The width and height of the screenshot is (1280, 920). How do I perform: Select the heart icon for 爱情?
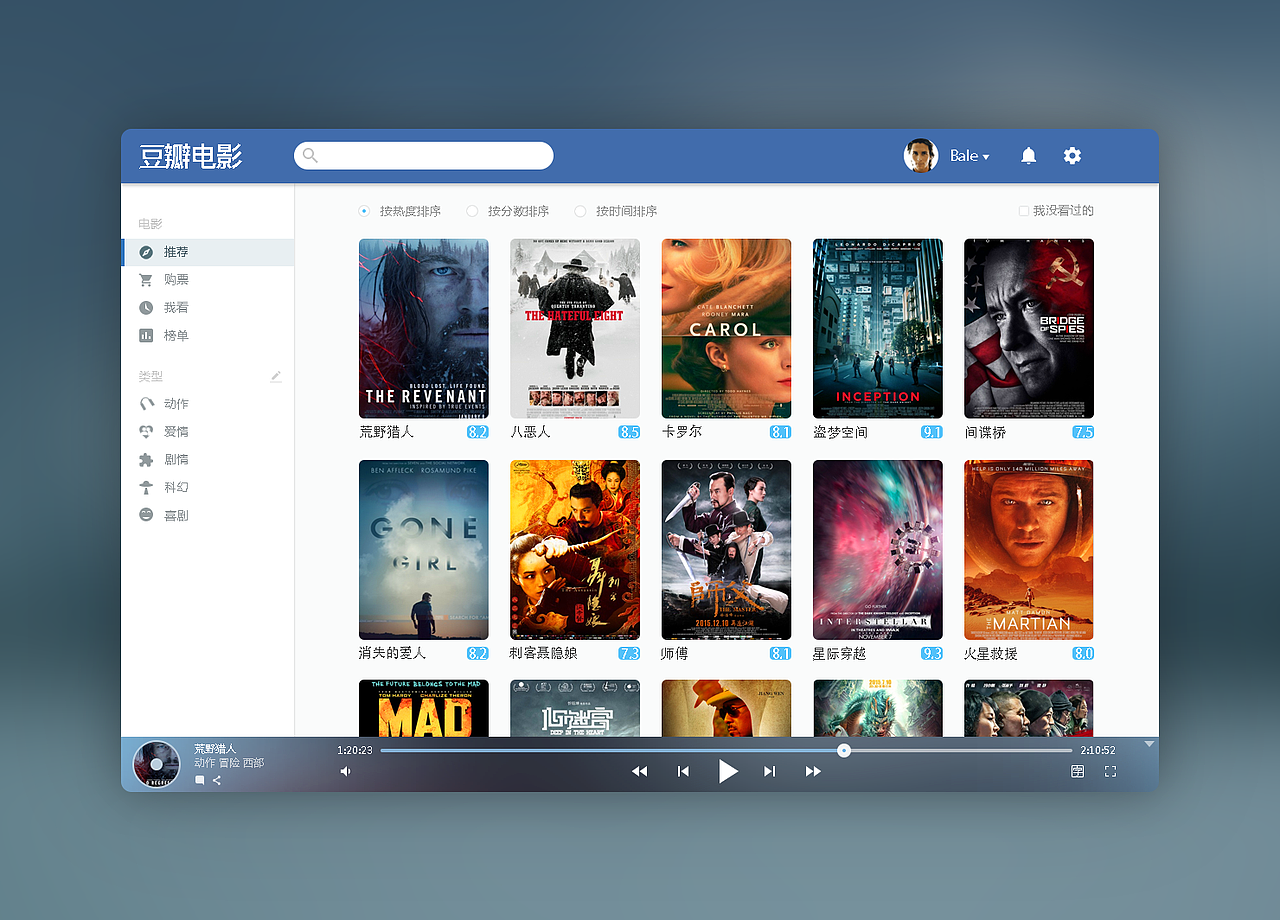pyautogui.click(x=146, y=432)
